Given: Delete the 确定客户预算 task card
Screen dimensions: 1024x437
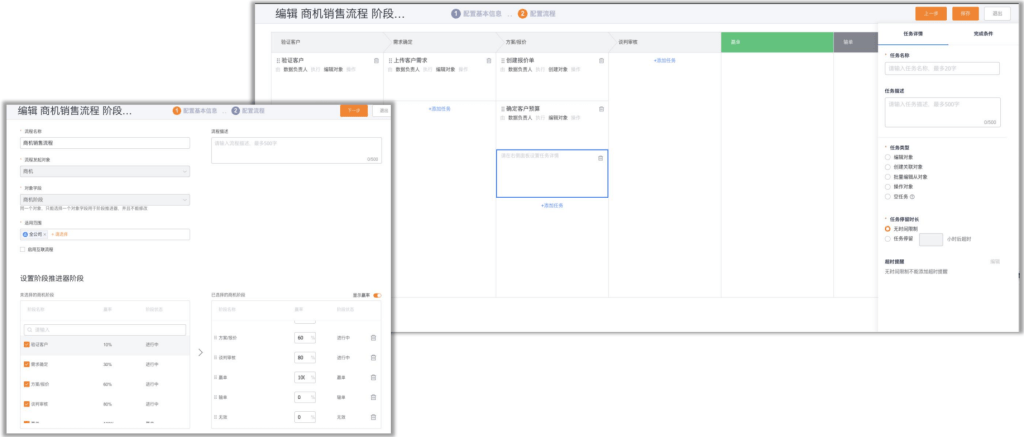Looking at the screenshot, I should coord(601,107).
